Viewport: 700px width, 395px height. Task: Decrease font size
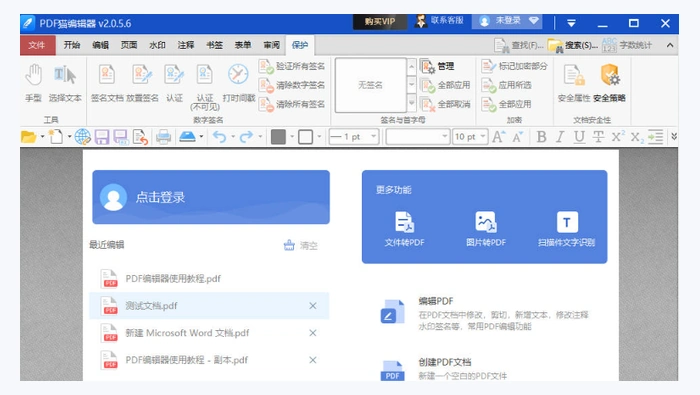point(517,137)
